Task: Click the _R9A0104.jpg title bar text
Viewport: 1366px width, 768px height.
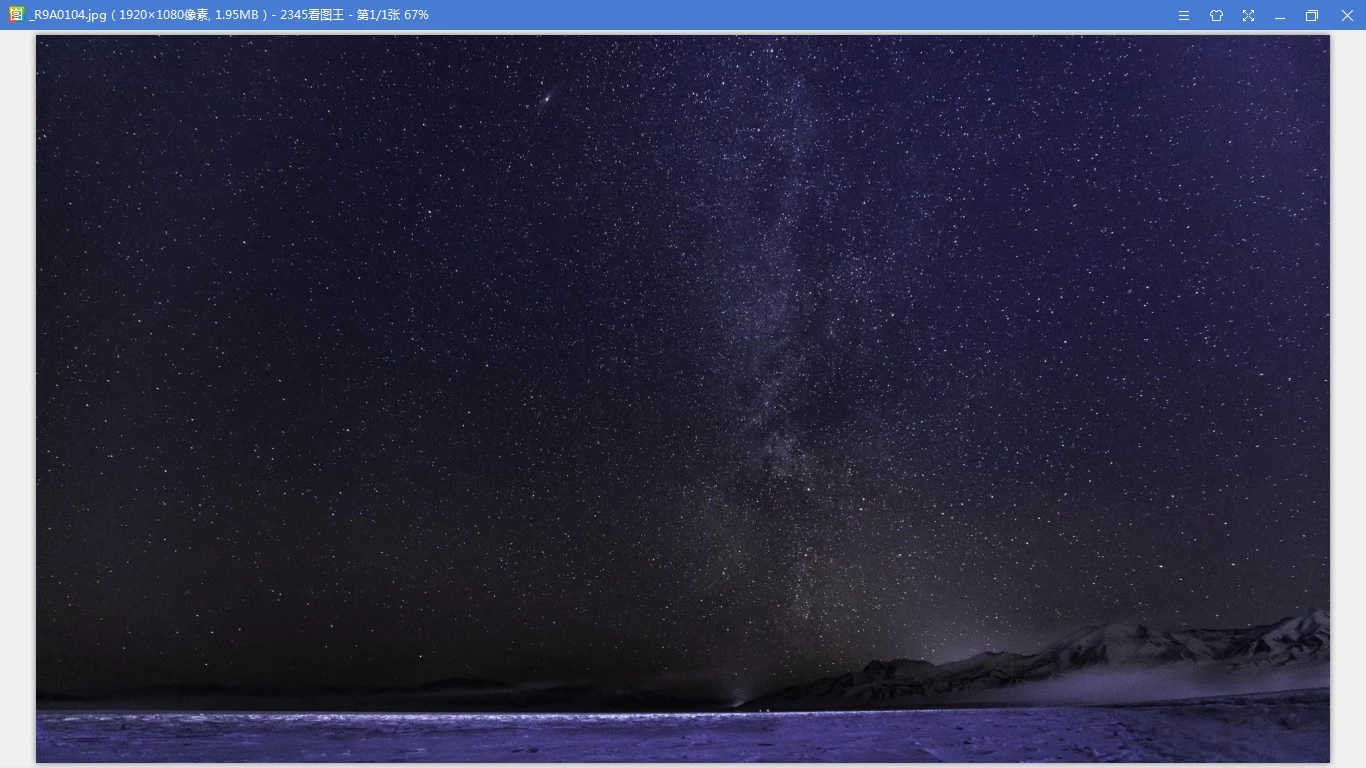Action: click(229, 15)
